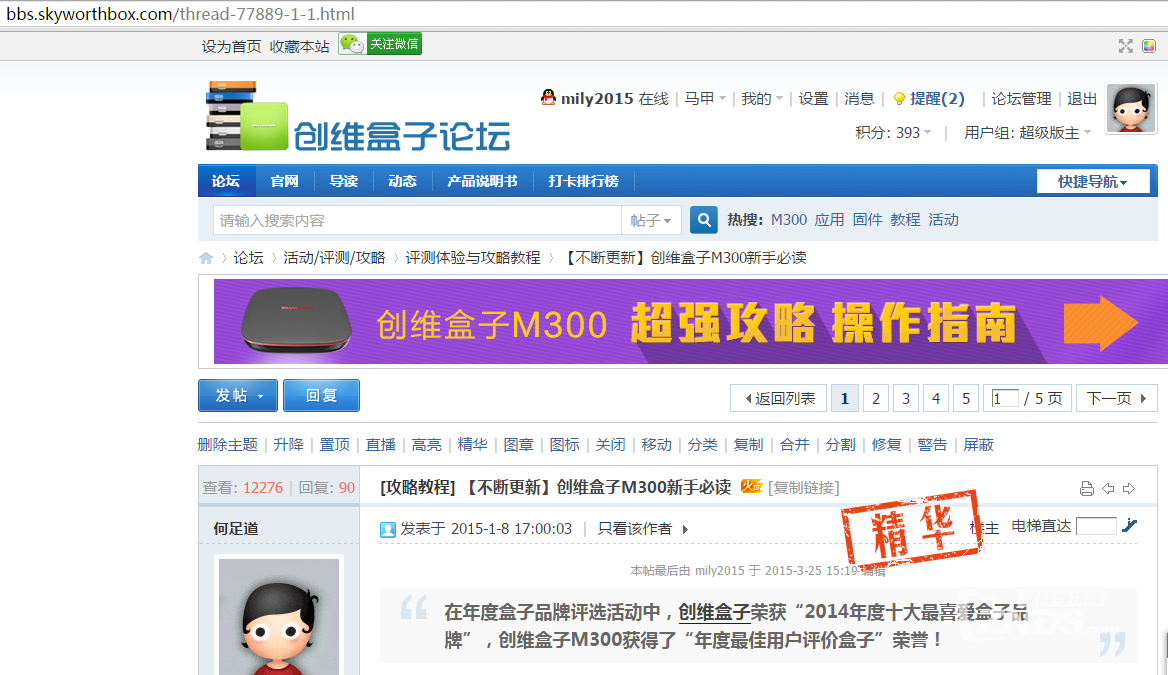This screenshot has width=1168, height=675.
Task: Click the fullscreen expand icon in top bar
Action: click(x=1126, y=46)
